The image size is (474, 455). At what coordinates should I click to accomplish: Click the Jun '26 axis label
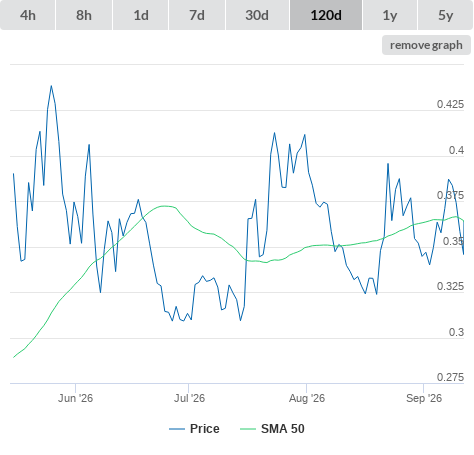tap(75, 398)
